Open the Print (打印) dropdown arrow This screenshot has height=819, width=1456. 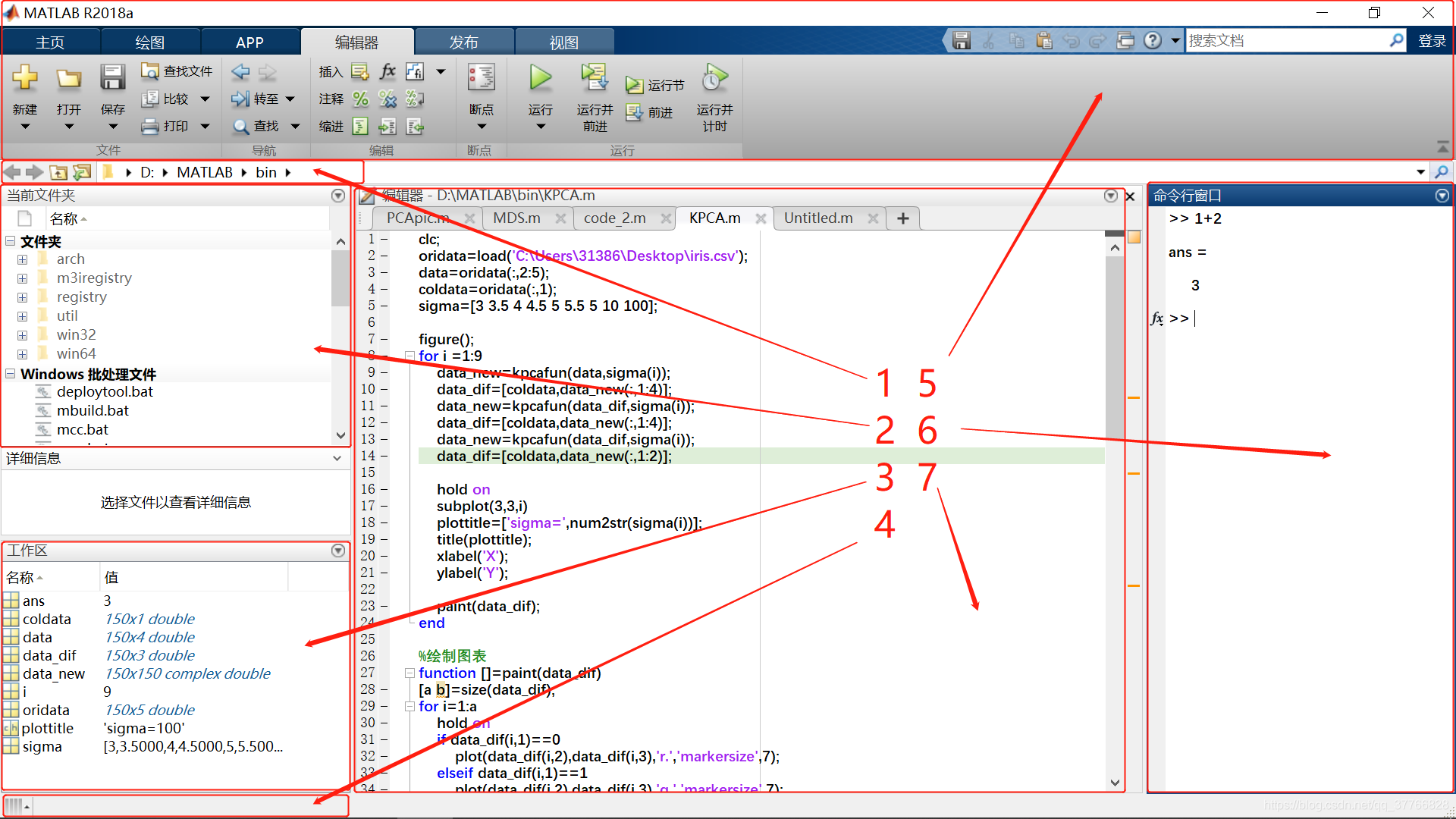(x=205, y=127)
